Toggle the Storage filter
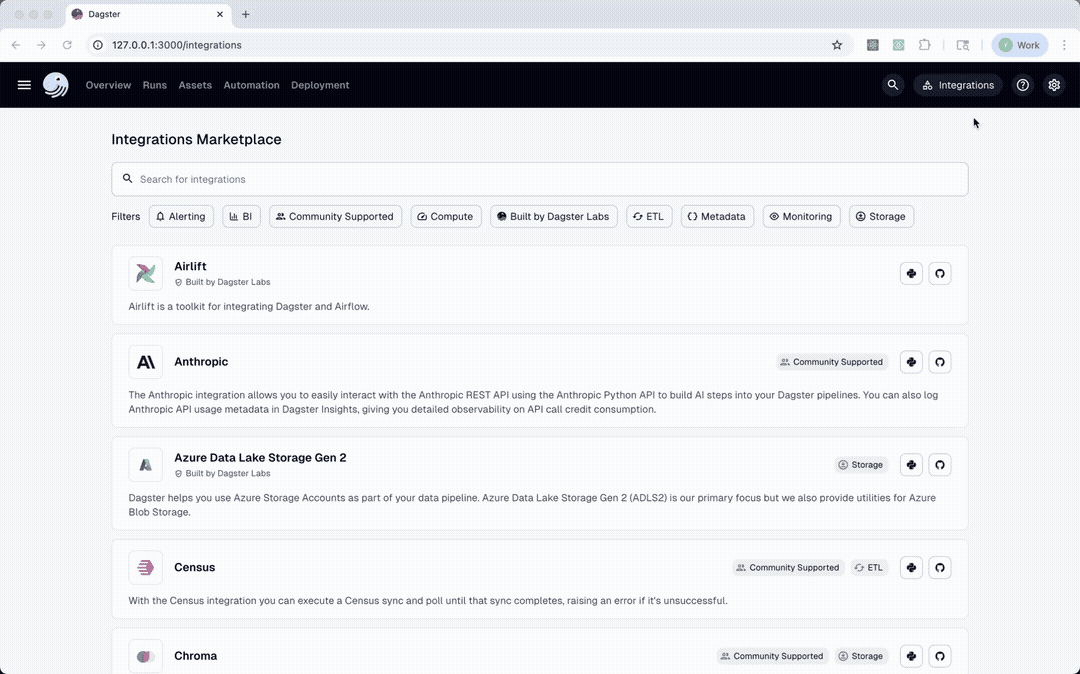Viewport: 1080px width, 674px height. [881, 216]
